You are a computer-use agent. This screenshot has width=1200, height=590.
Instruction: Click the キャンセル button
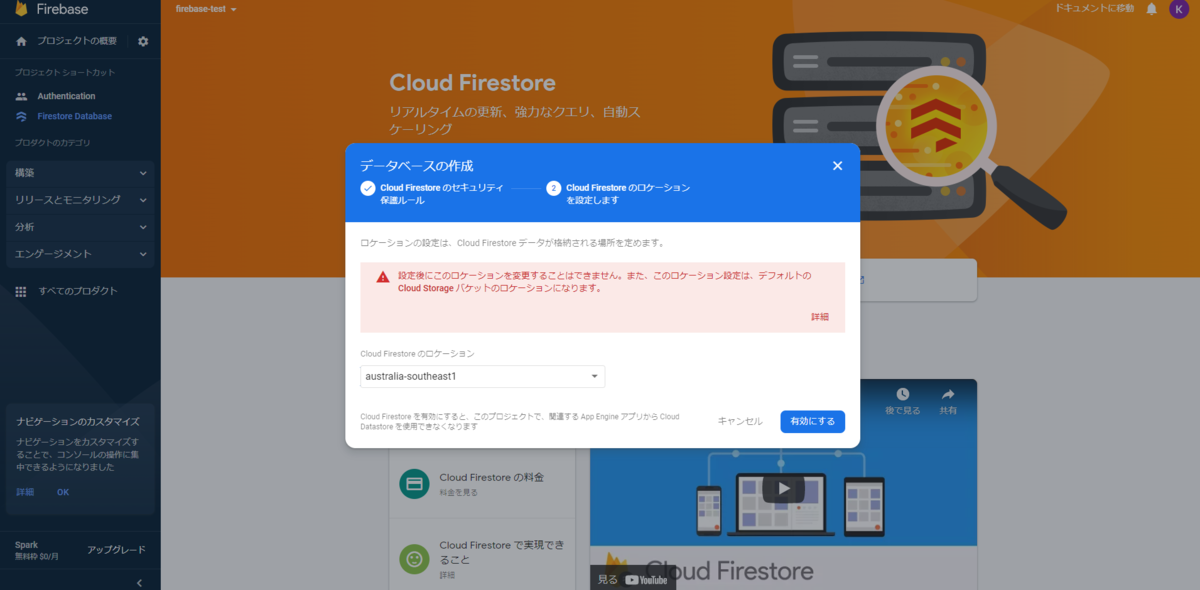(740, 422)
